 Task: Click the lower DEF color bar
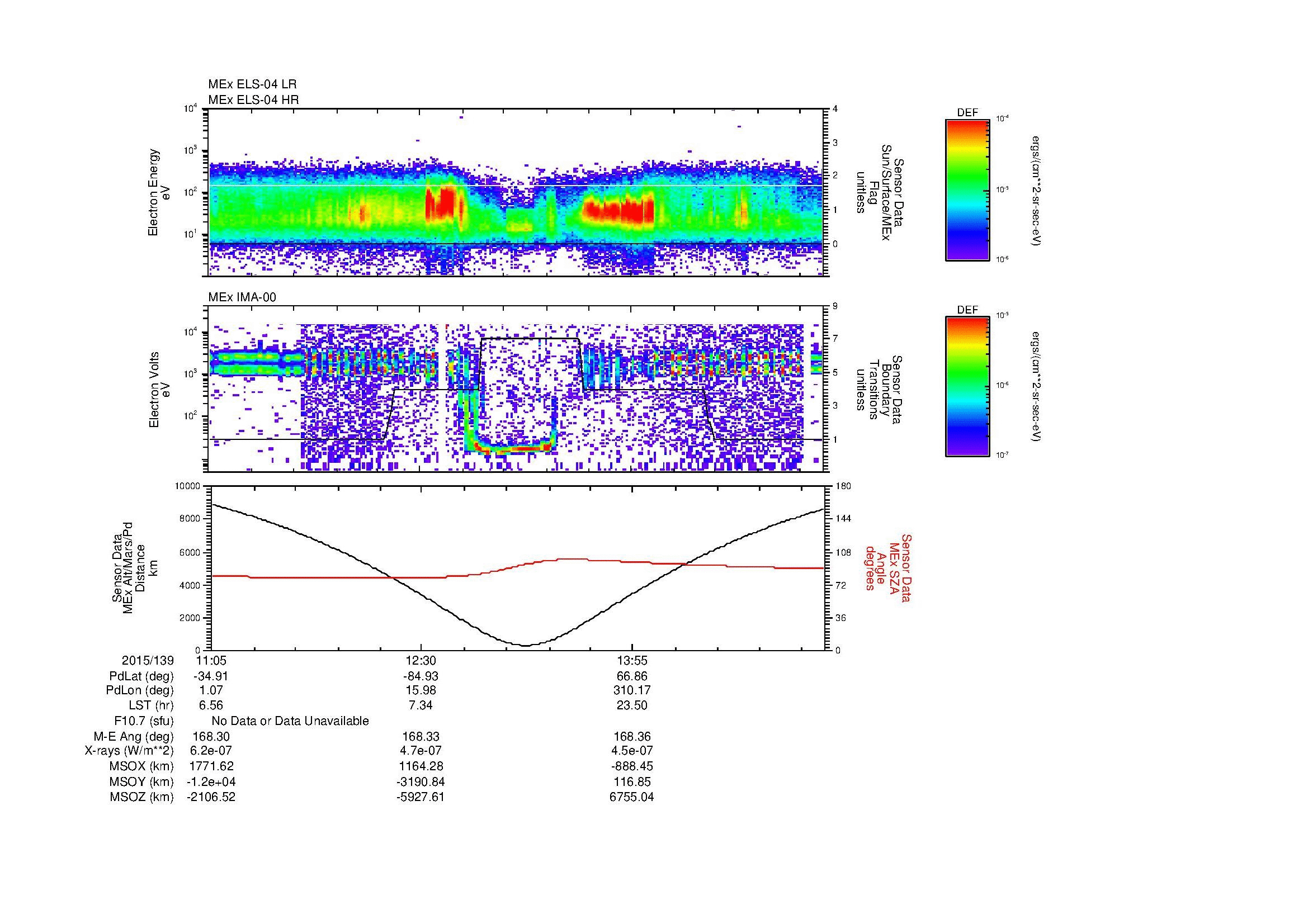(x=967, y=387)
